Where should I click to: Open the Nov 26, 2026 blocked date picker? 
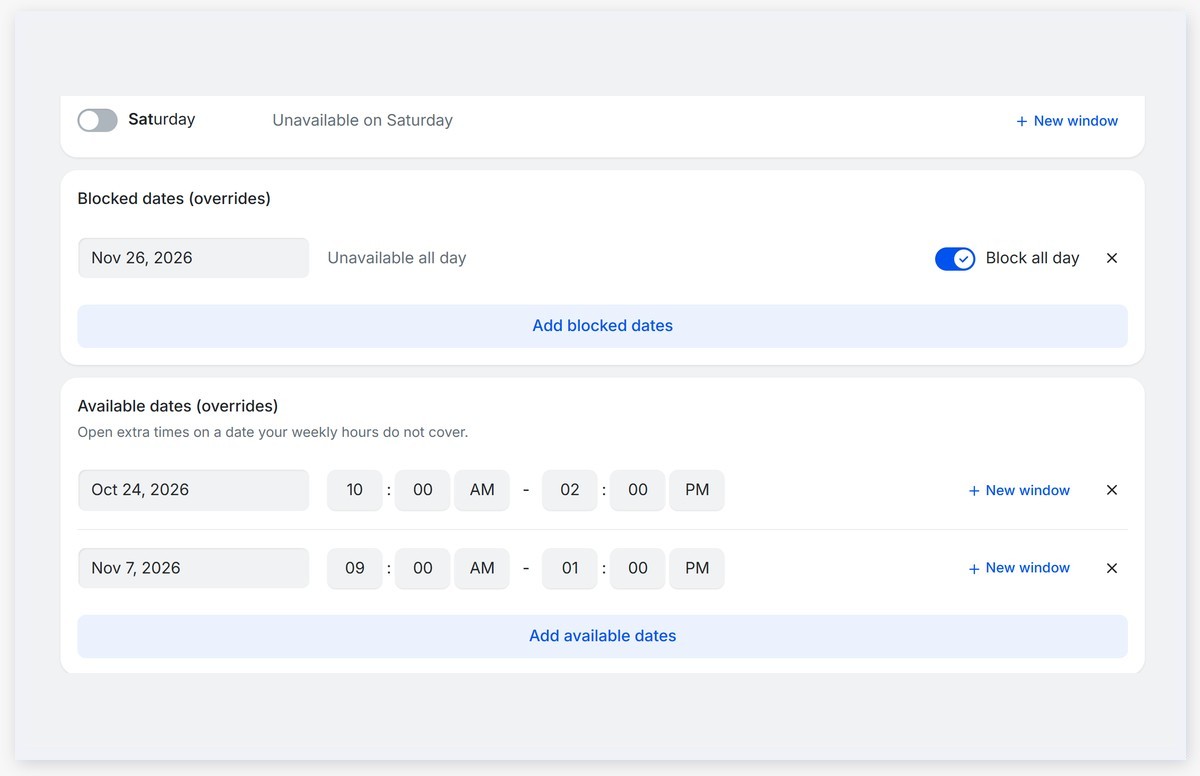point(193,258)
